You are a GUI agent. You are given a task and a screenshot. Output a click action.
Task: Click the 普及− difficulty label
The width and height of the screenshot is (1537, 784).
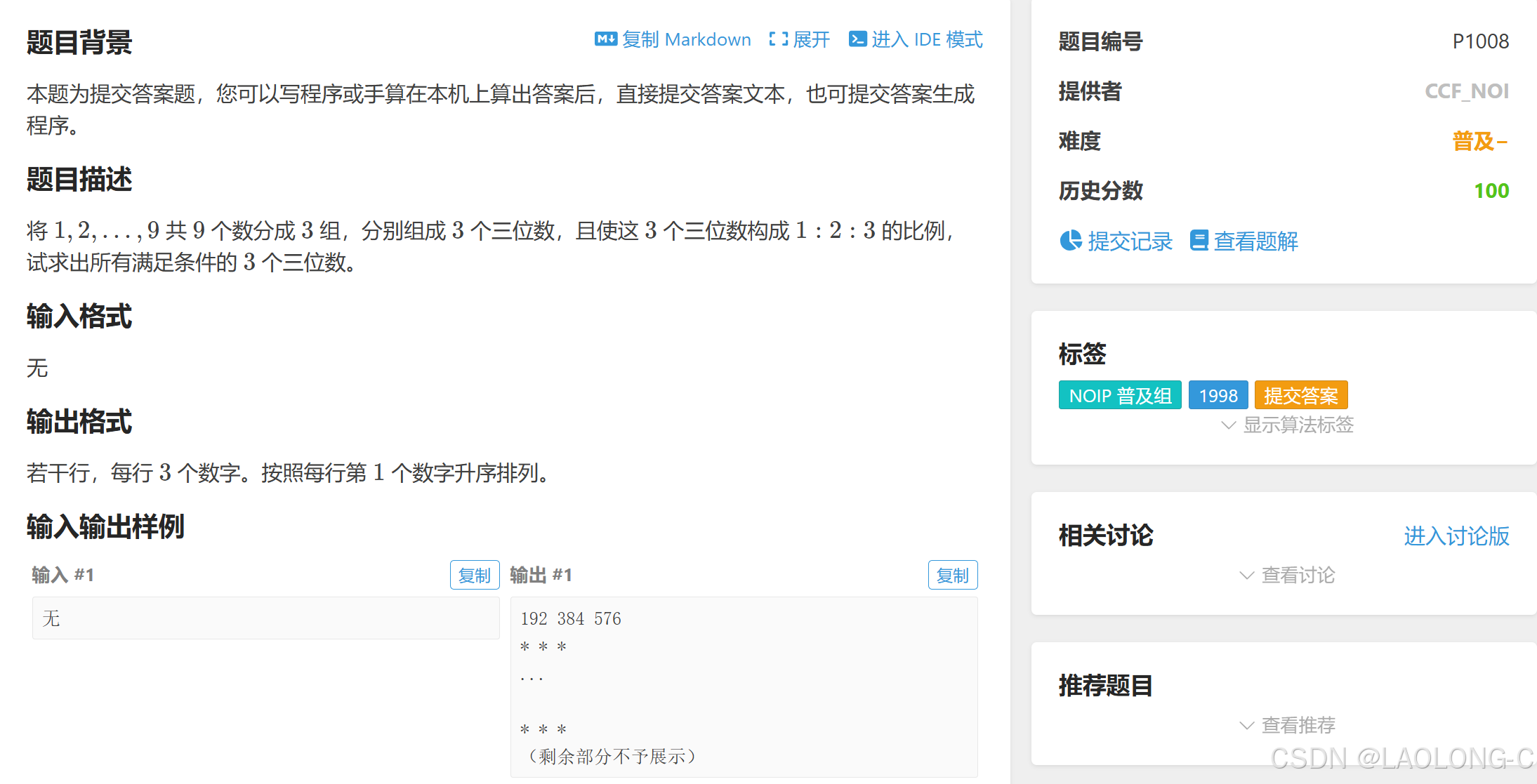click(x=1479, y=141)
